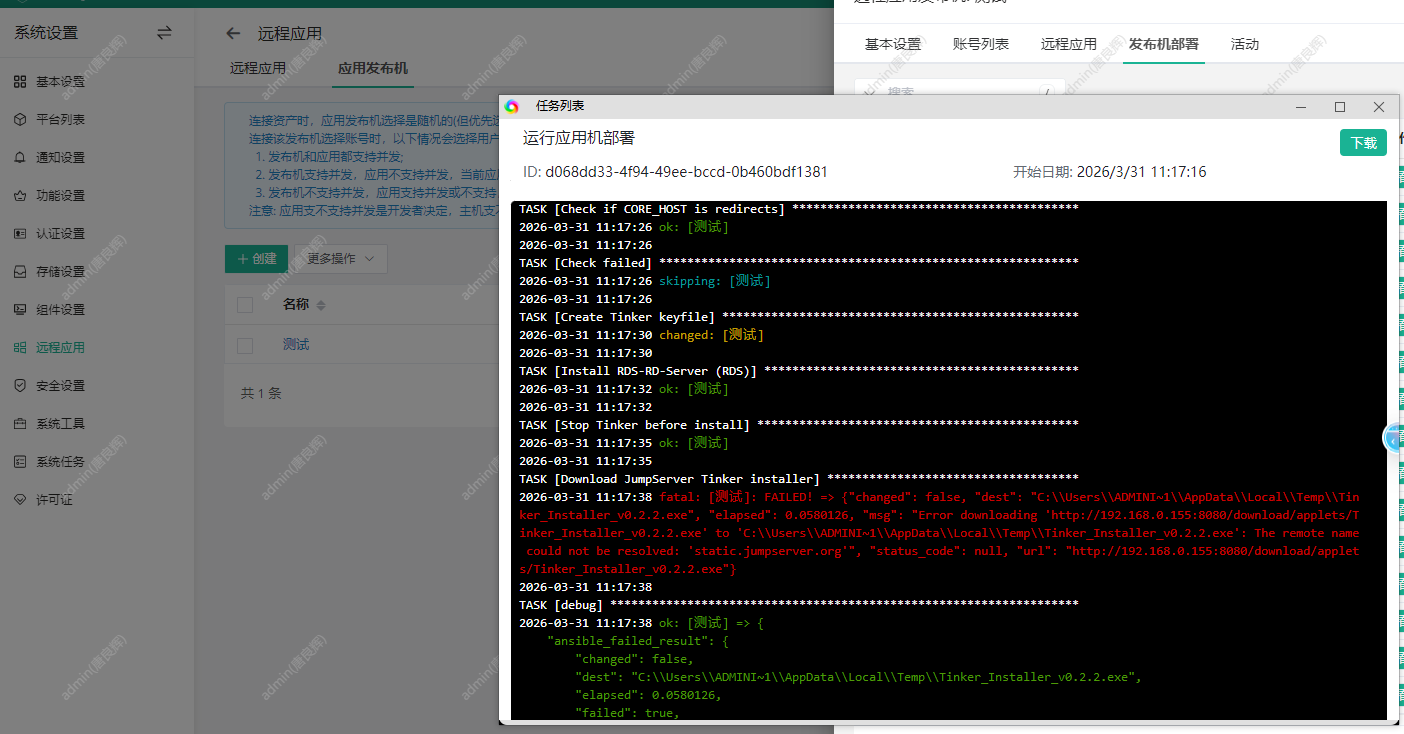
Task: Click the green 下载 button
Action: (1363, 143)
